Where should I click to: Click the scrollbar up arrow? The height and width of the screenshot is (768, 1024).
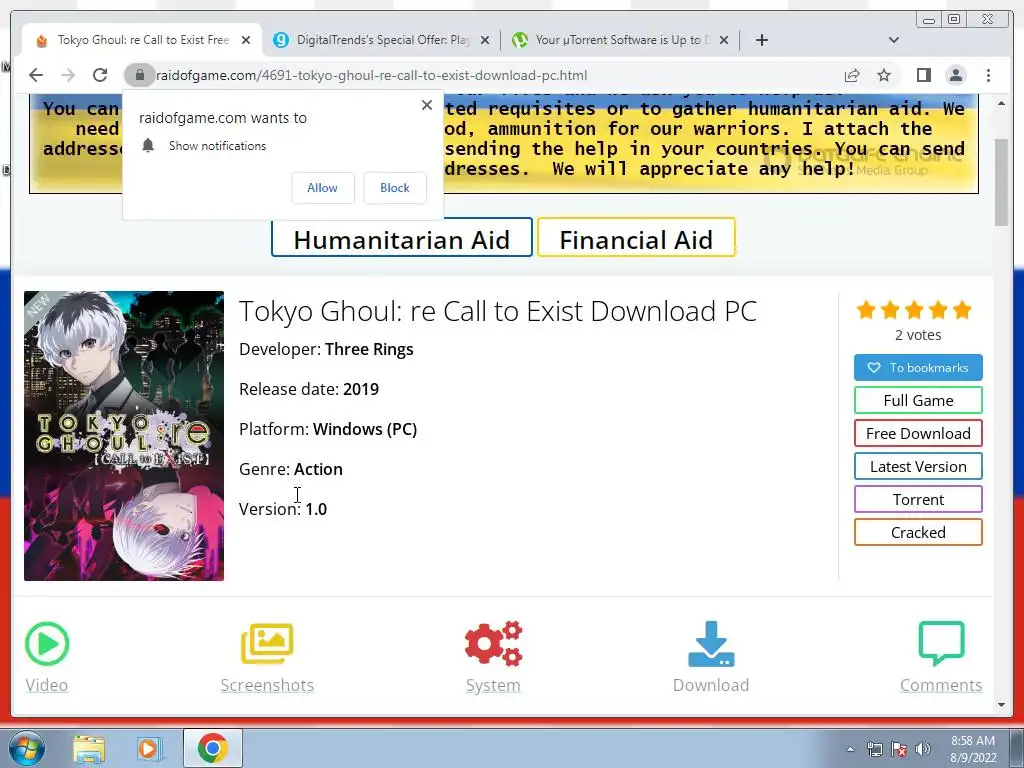click(x=1002, y=104)
